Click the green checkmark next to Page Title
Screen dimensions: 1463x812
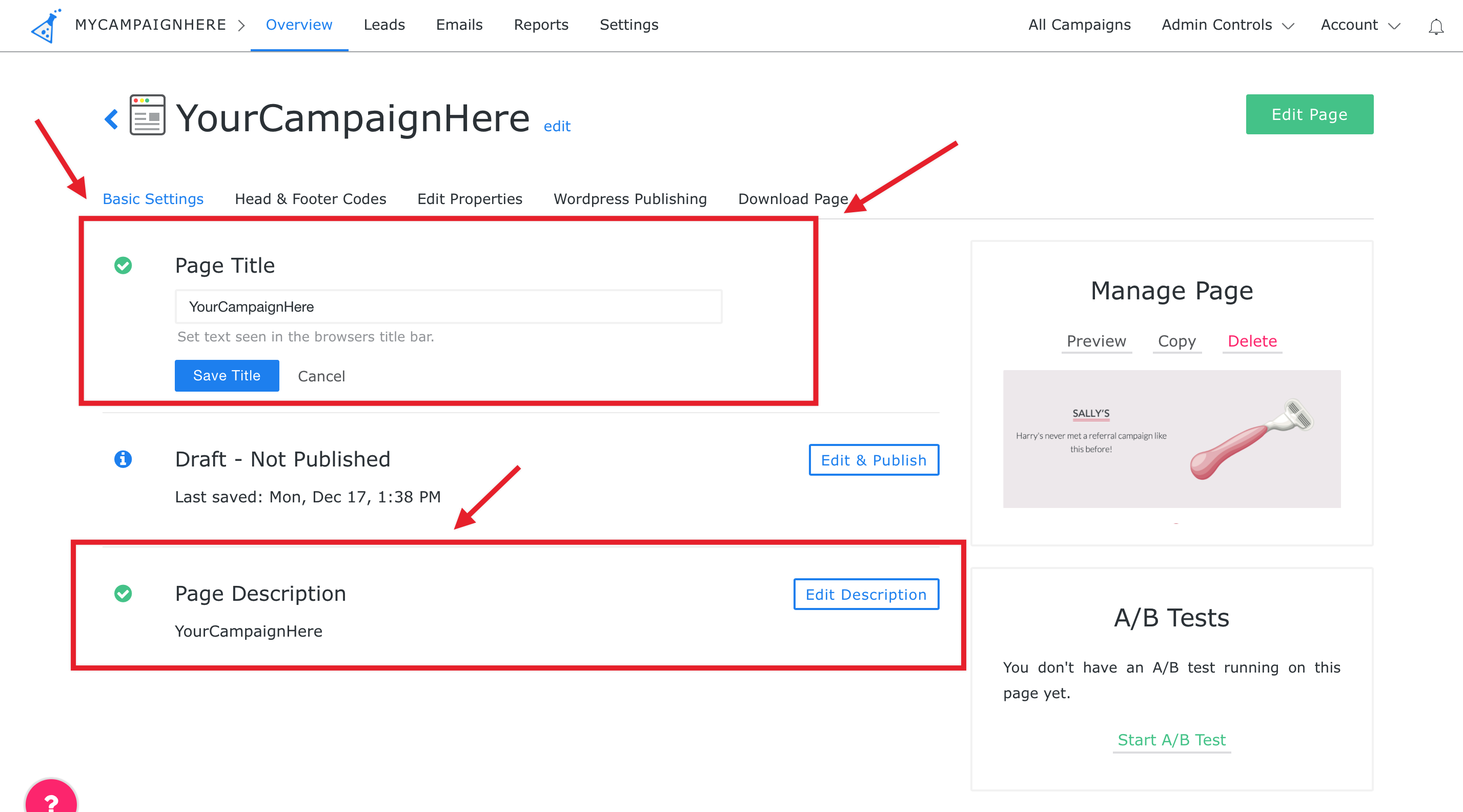click(x=123, y=265)
